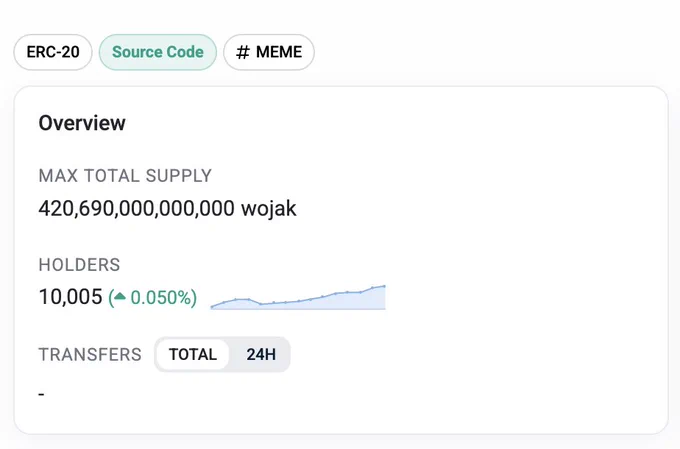Click the sparkline dip after the early bump
The image size is (680, 449).
pyautogui.click(x=261, y=304)
